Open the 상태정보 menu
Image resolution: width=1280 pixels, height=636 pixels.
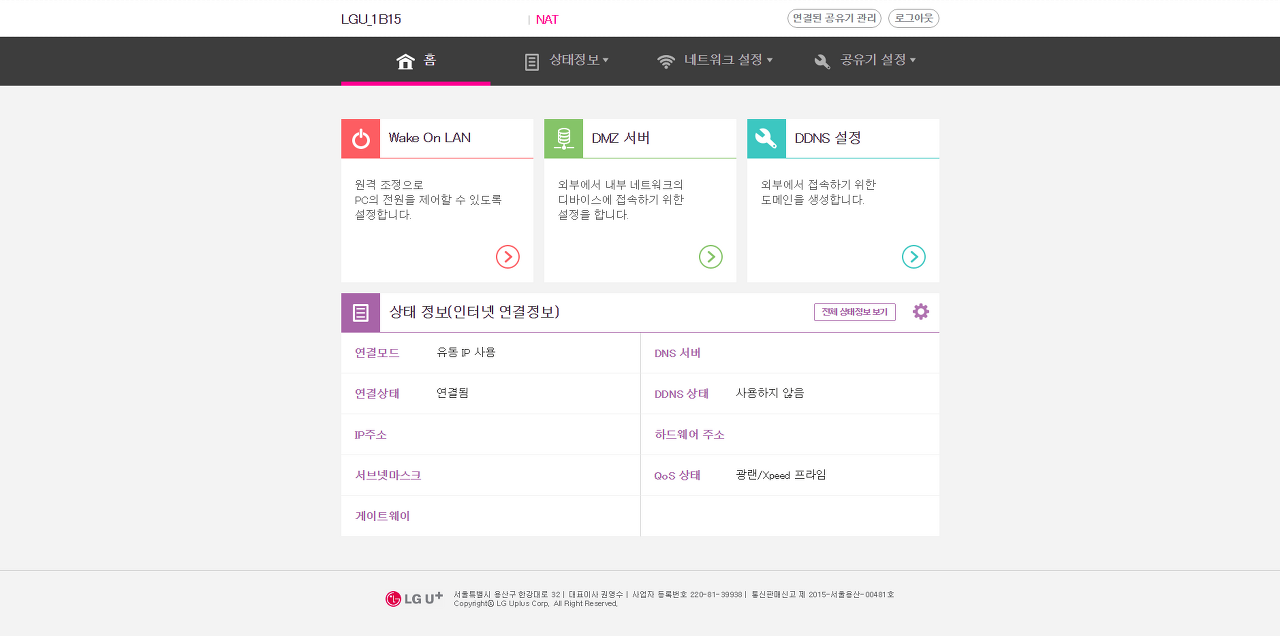[574, 60]
